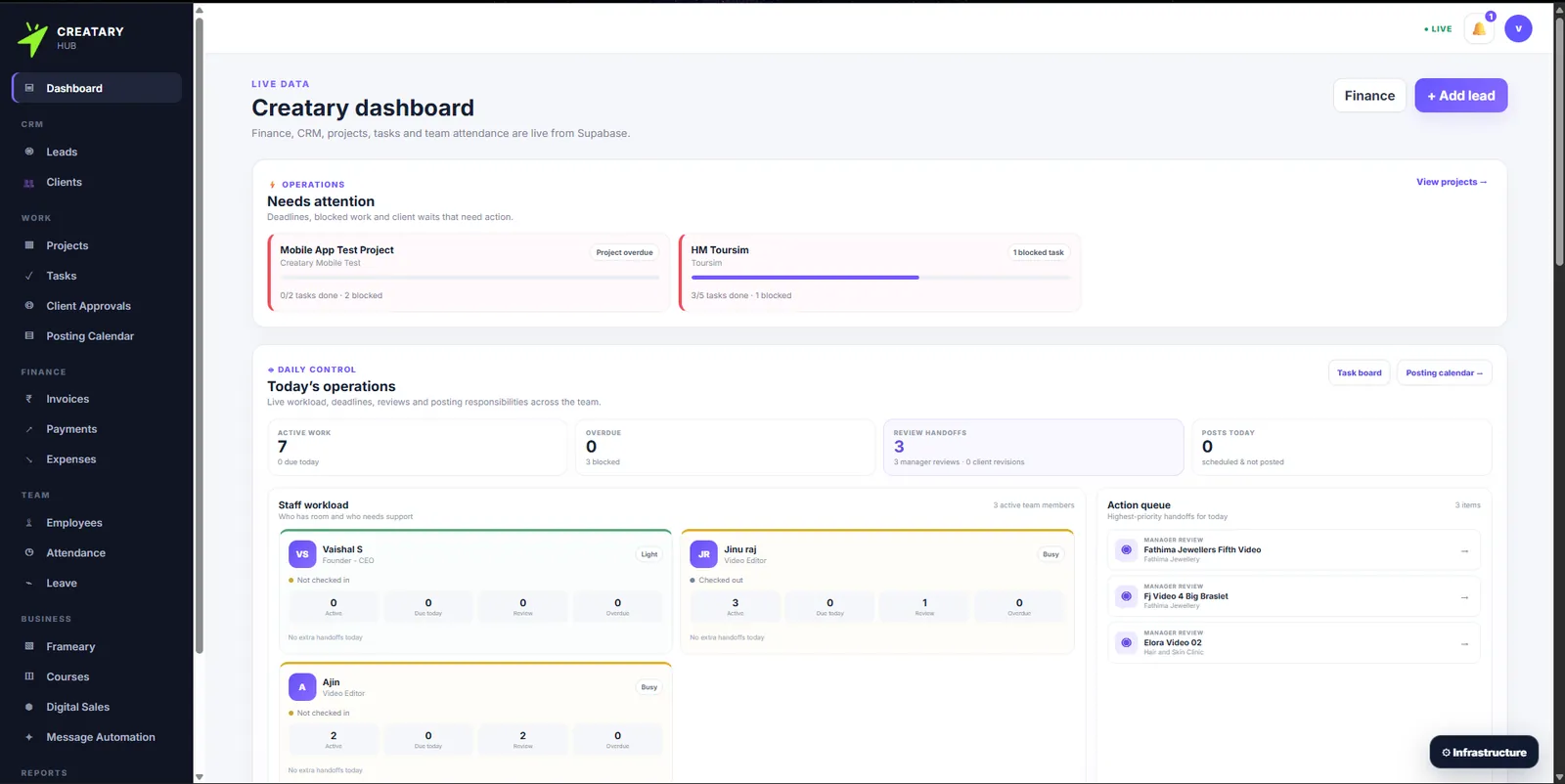This screenshot has height=784, width=1565.
Task: Select the Active Work stat card
Action: coord(418,448)
